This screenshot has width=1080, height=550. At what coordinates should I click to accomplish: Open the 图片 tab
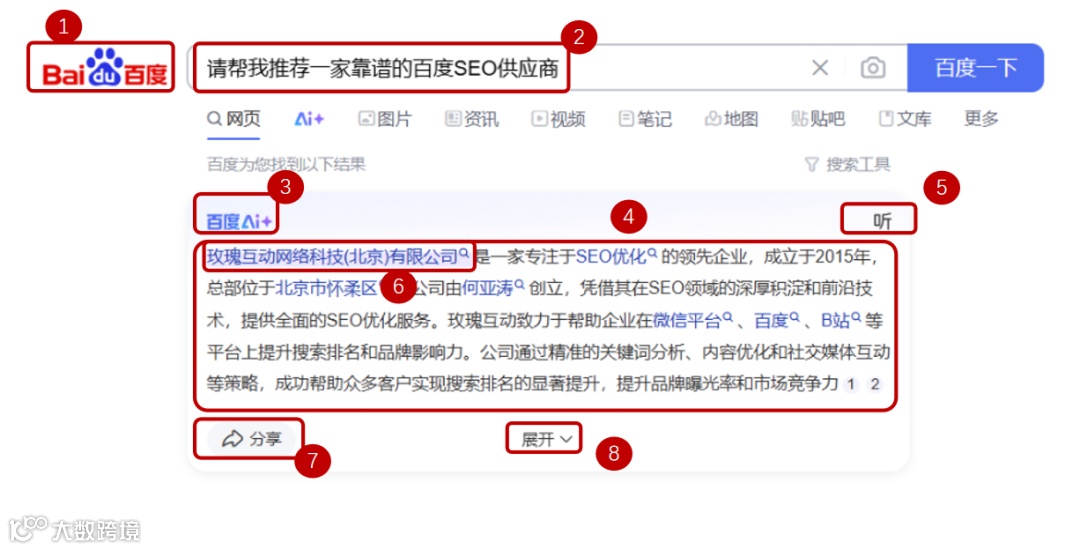384,119
